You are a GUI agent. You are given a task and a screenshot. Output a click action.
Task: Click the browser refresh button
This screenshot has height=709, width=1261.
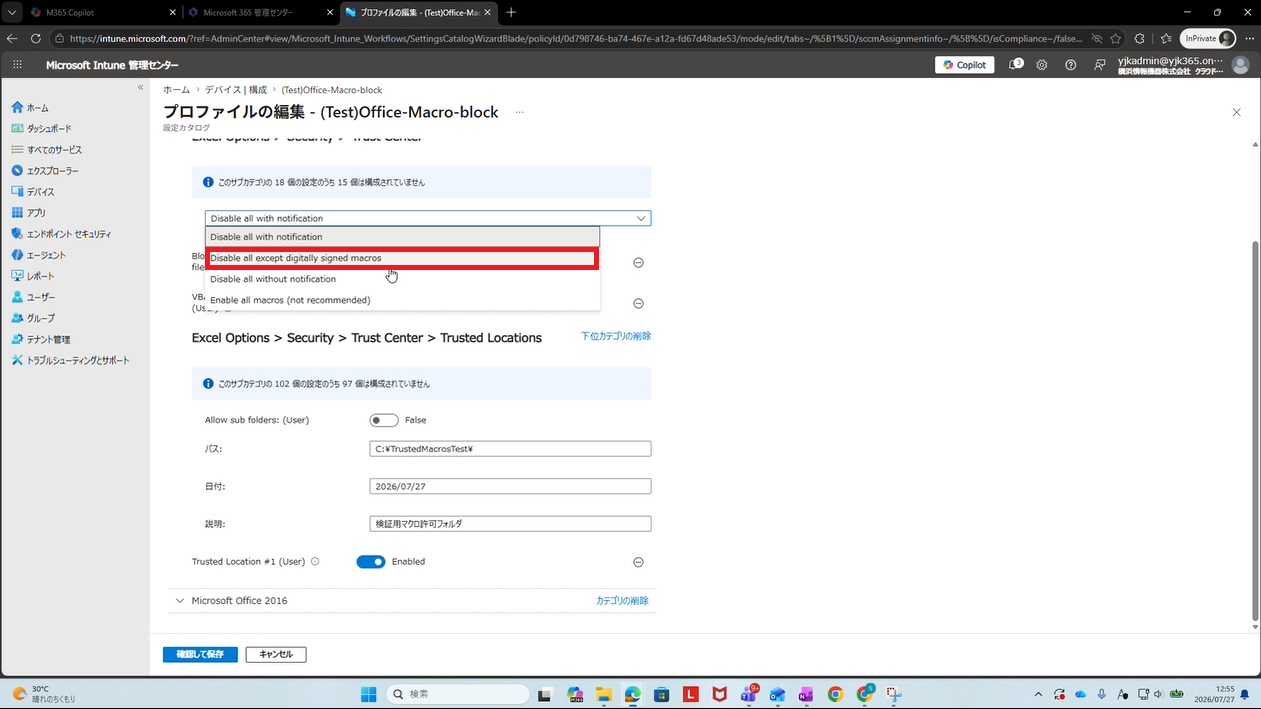35,39
